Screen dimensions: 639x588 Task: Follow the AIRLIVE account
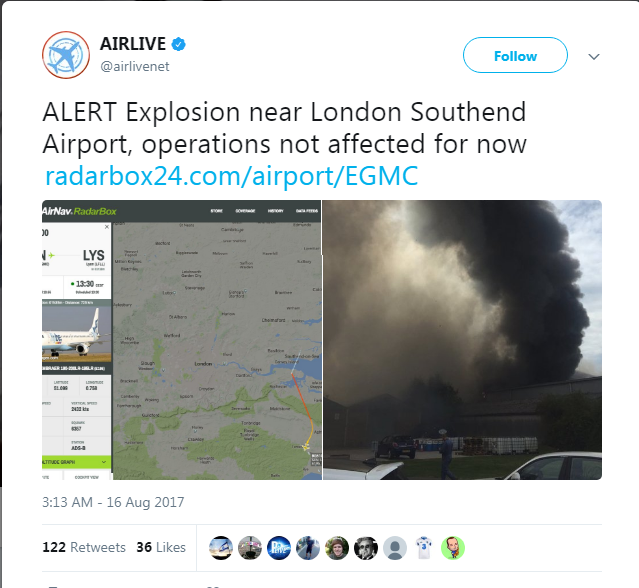(x=515, y=55)
